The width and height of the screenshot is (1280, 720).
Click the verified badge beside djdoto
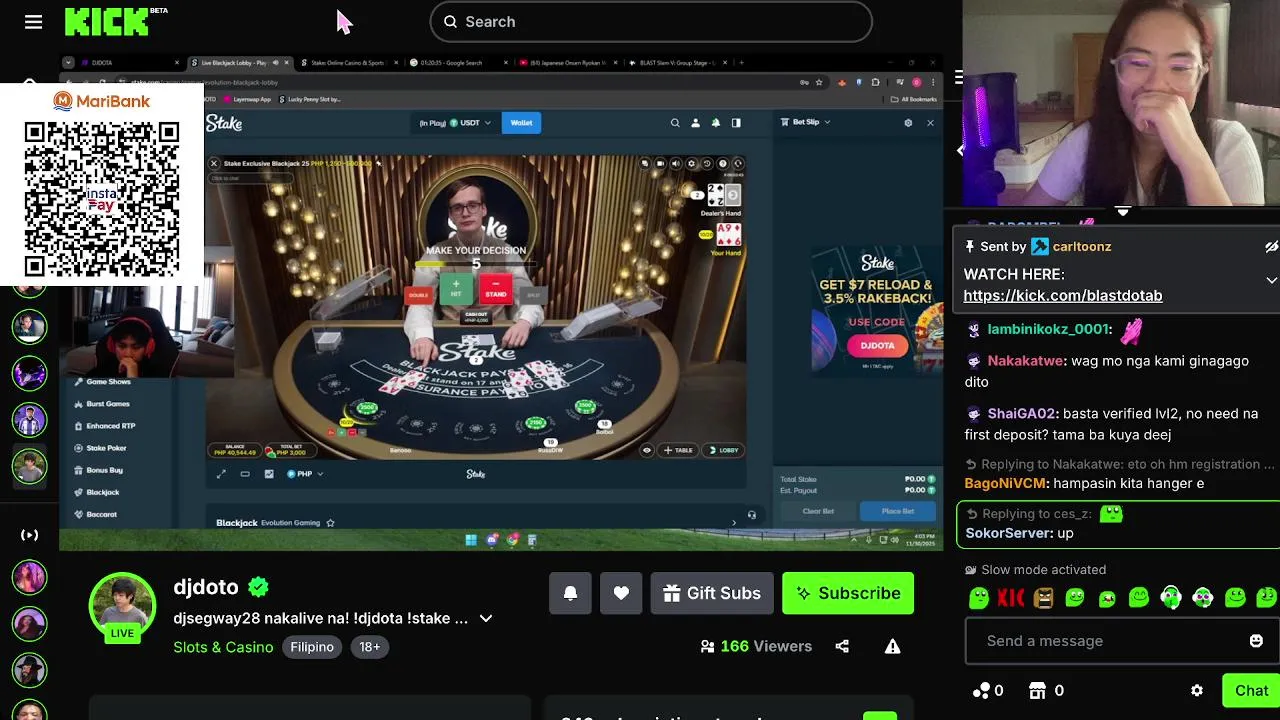click(258, 587)
